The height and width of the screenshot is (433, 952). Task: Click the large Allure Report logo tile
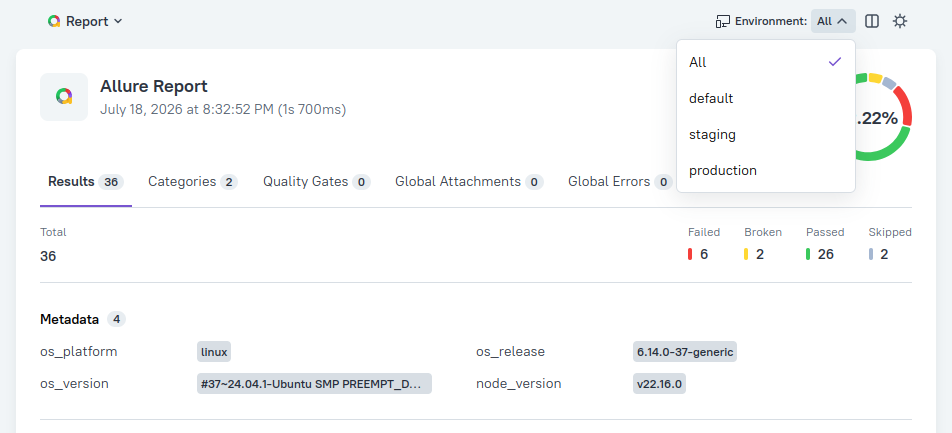64,97
